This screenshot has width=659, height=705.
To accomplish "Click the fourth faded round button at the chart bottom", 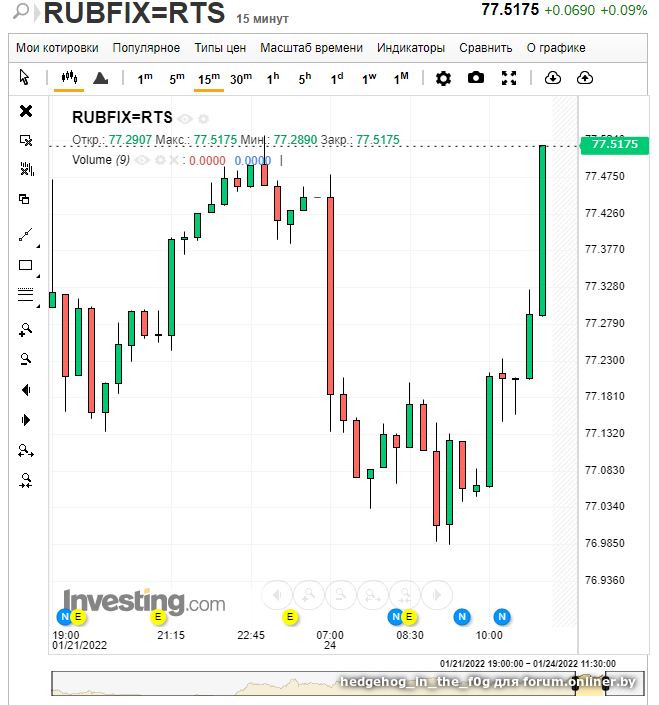I will [x=372, y=595].
